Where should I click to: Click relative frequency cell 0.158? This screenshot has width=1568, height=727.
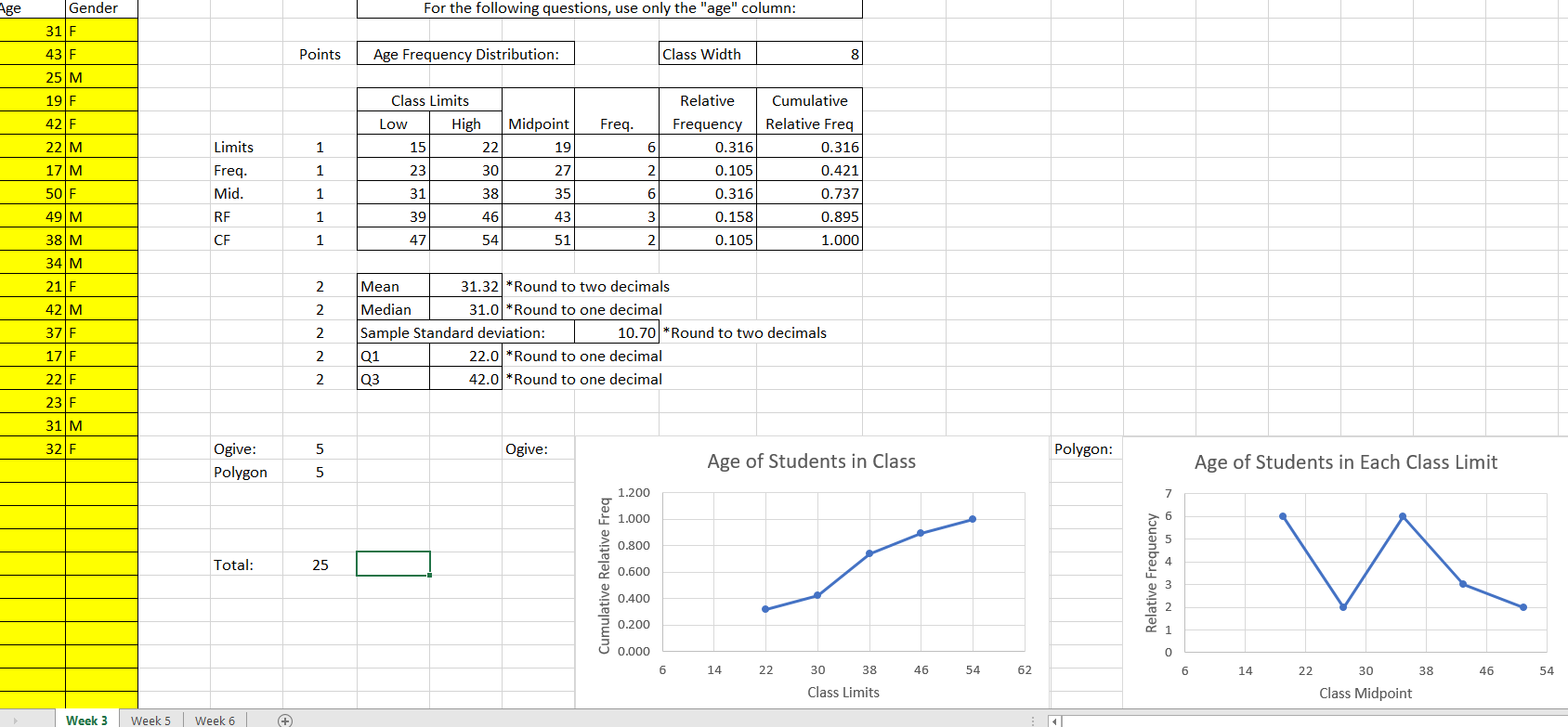pos(708,216)
